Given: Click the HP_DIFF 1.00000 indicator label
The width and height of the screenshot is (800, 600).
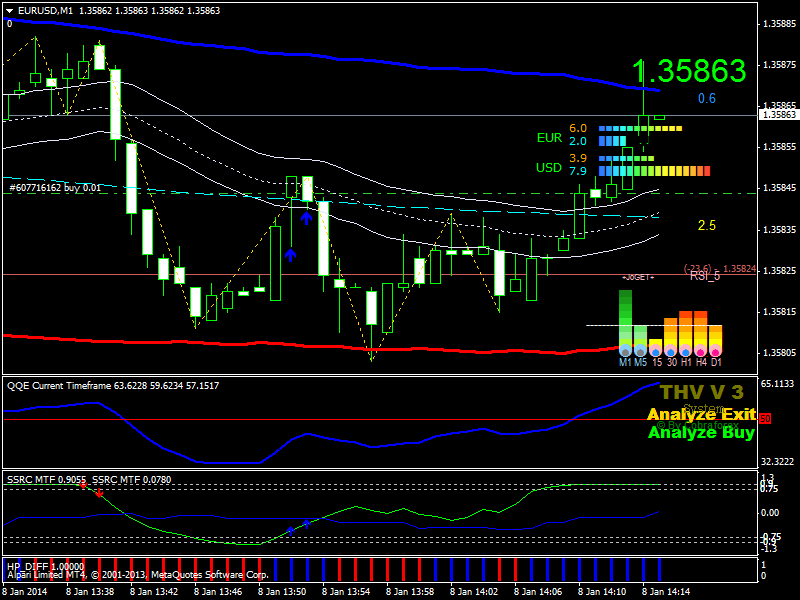Looking at the screenshot, I should (x=45, y=566).
